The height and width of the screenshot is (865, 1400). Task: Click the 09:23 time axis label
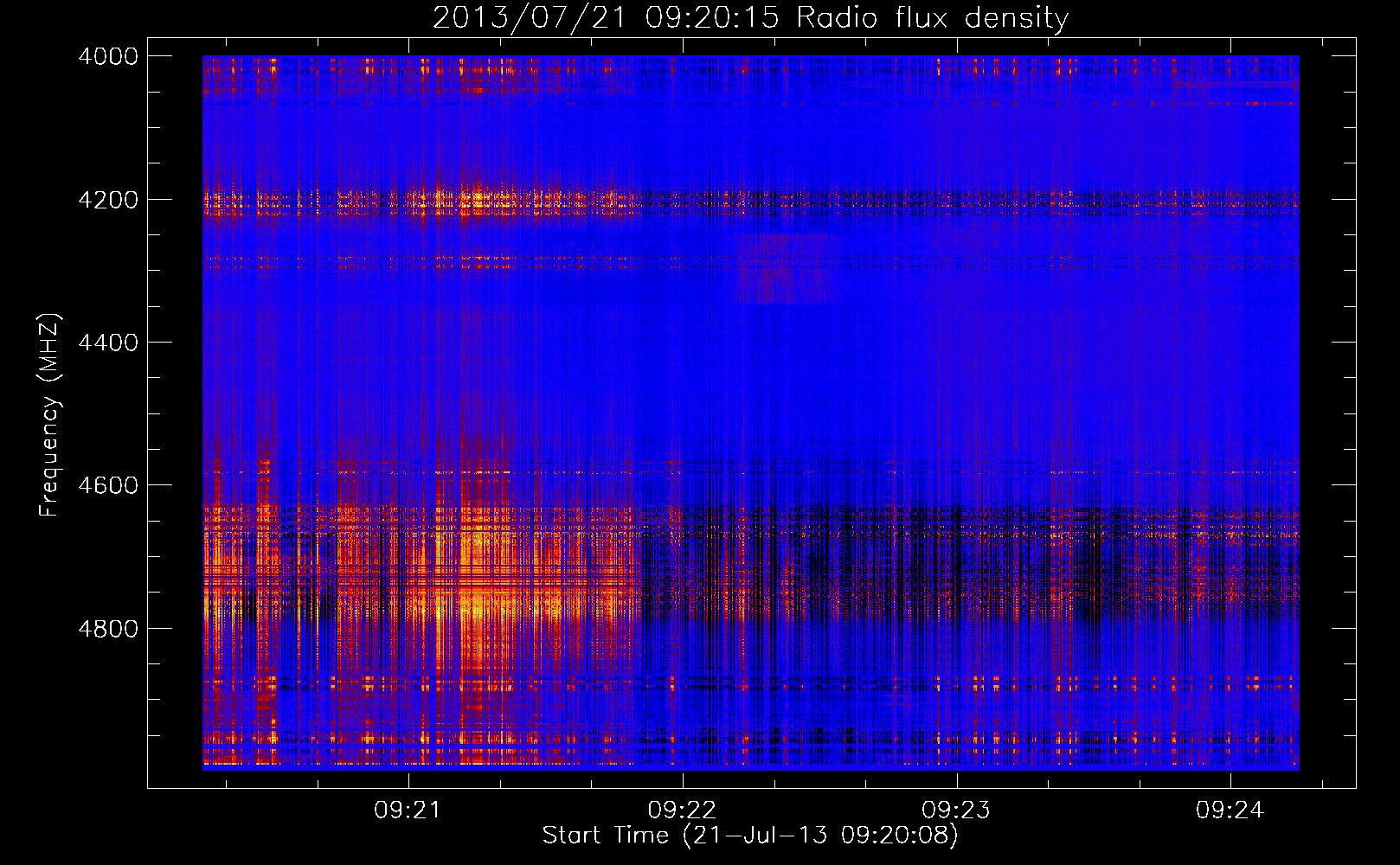pos(956,811)
